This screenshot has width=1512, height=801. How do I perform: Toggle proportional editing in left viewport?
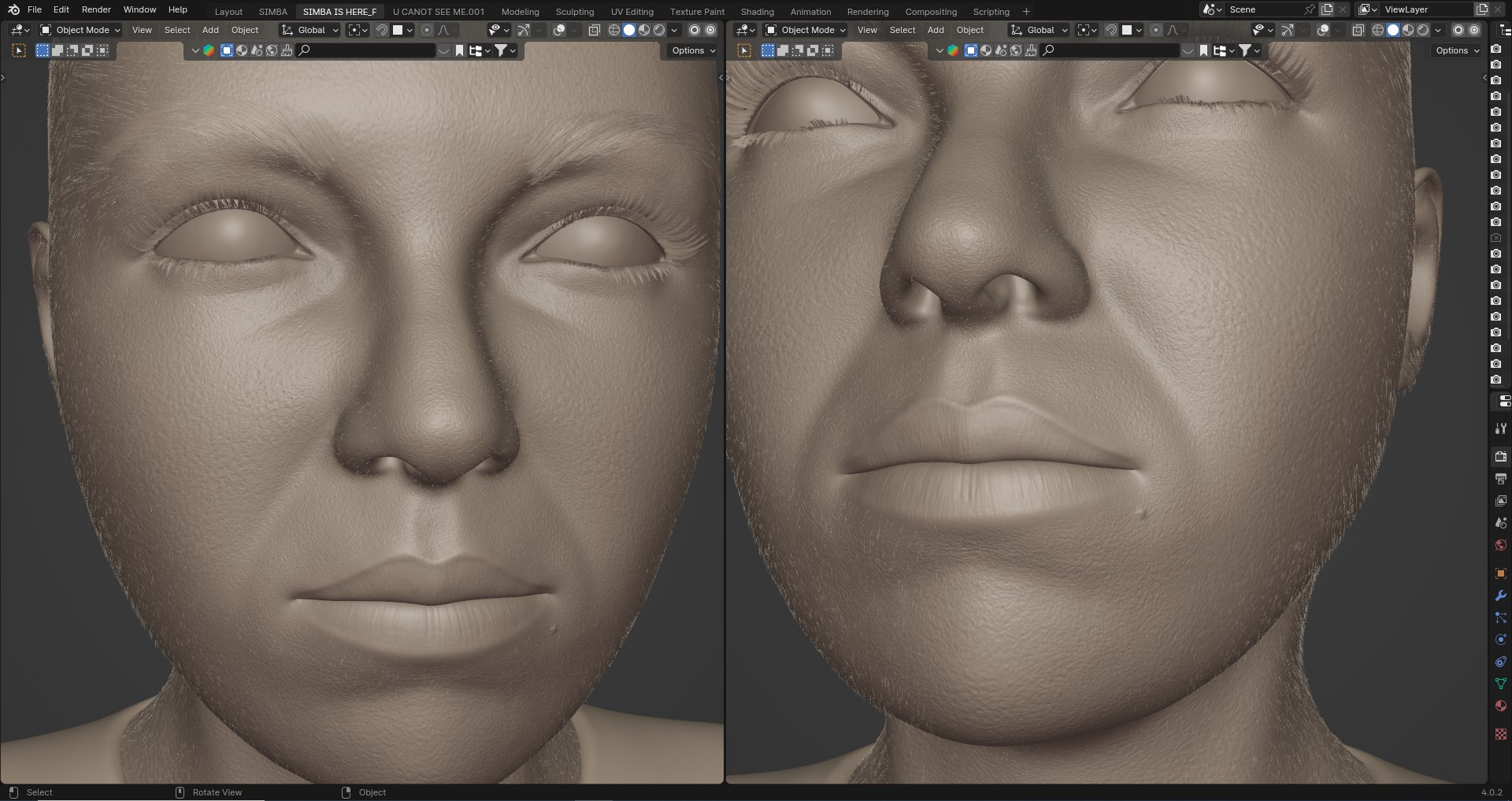click(427, 30)
